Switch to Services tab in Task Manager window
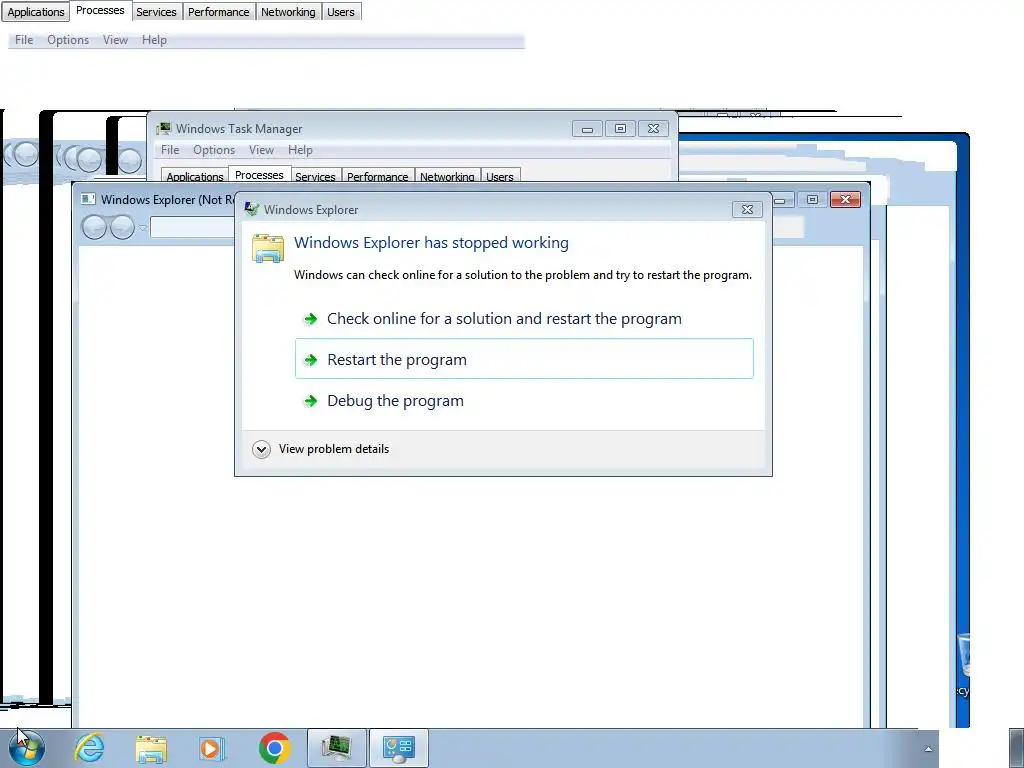Viewport: 1024px width, 768px height. pos(315,176)
